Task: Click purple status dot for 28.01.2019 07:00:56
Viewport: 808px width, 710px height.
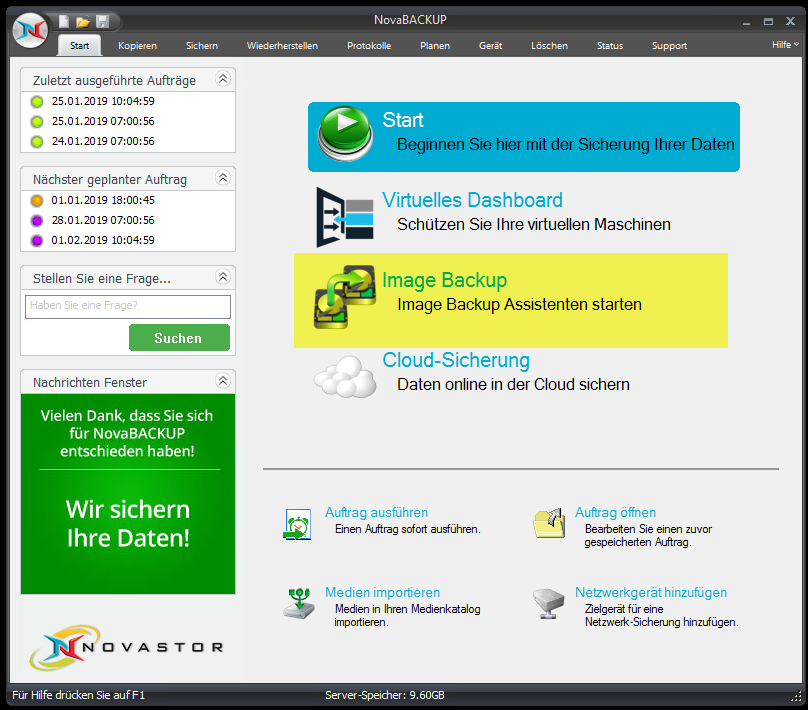Action: [37, 221]
